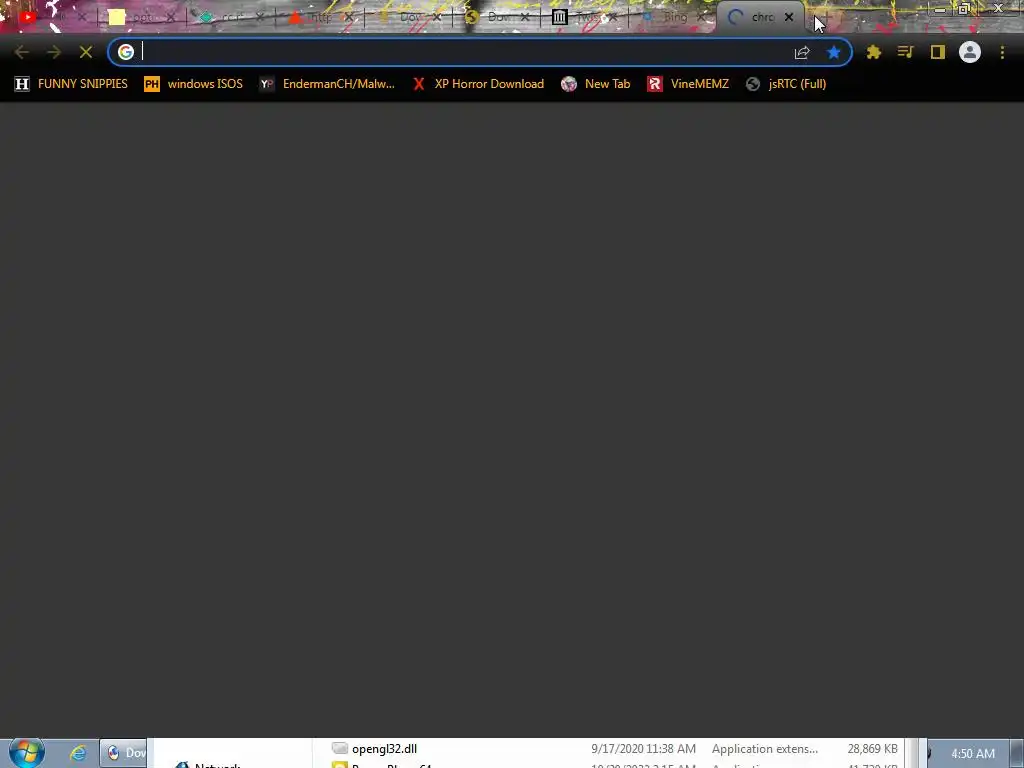Go forward using the forward arrow
Viewport: 1024px width, 768px height.
coord(54,52)
